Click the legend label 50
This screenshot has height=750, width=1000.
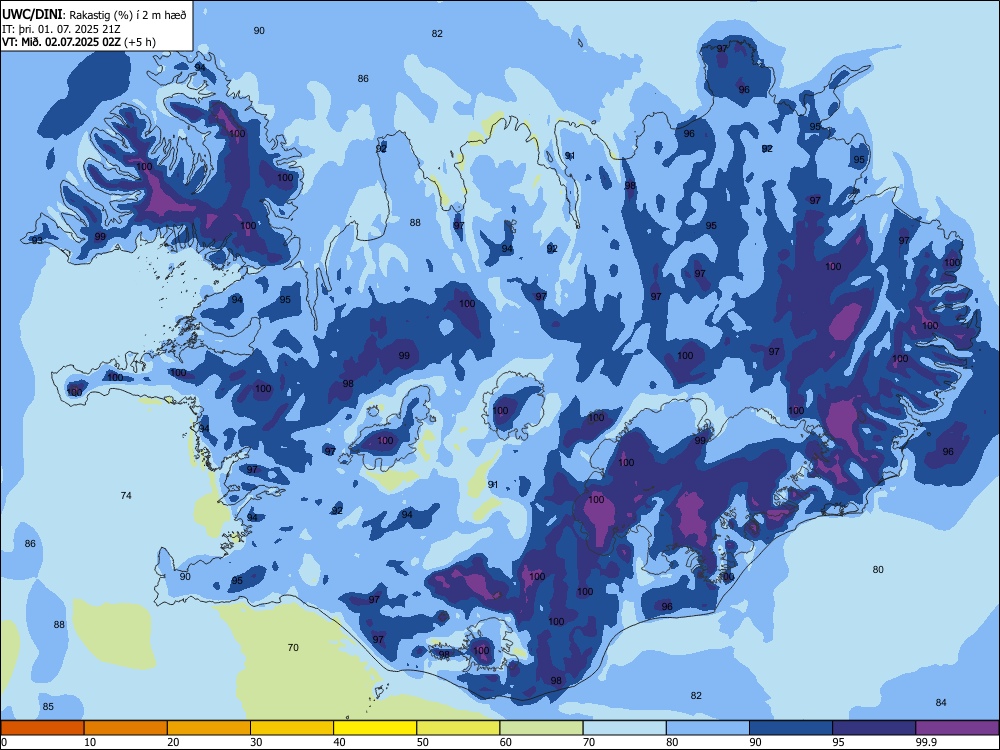coord(423,742)
